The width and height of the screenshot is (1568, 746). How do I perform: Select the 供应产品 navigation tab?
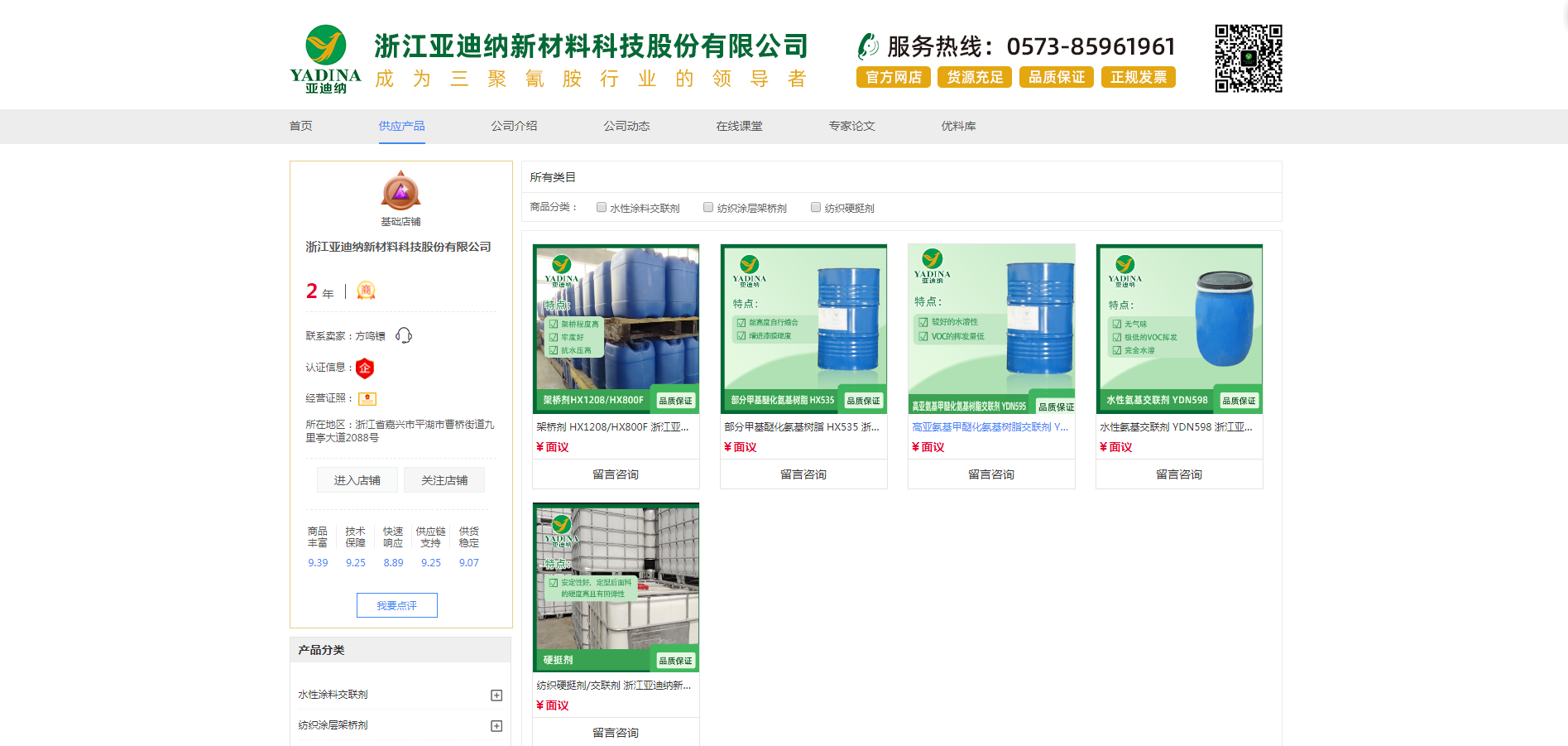tap(402, 126)
